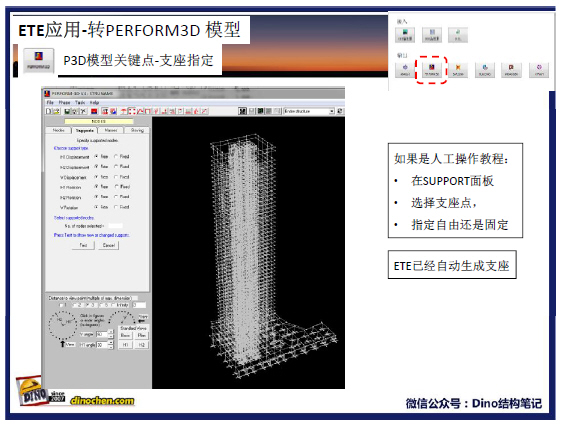Decrease V angle with down stepper
This screenshot has width=562, height=427.
[x=111, y=336]
